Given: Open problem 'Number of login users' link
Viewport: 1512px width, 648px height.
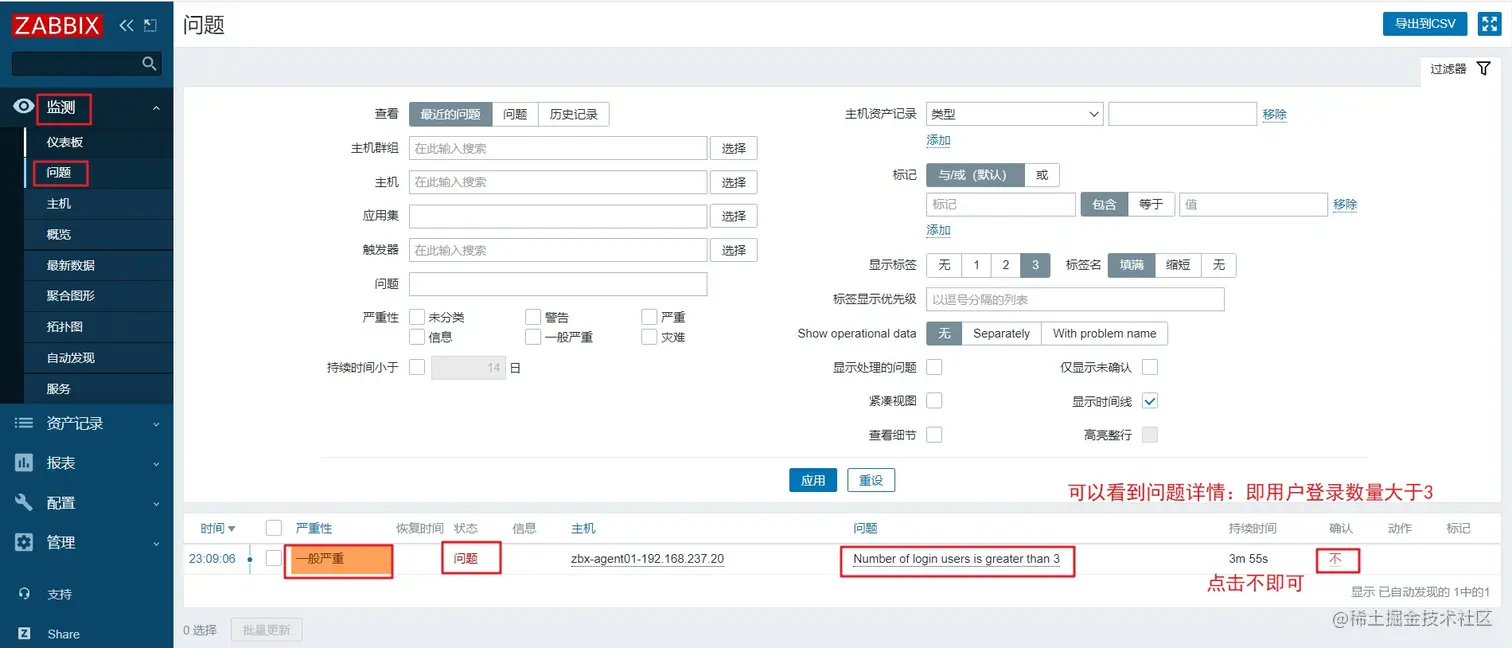Looking at the screenshot, I should pos(956,559).
